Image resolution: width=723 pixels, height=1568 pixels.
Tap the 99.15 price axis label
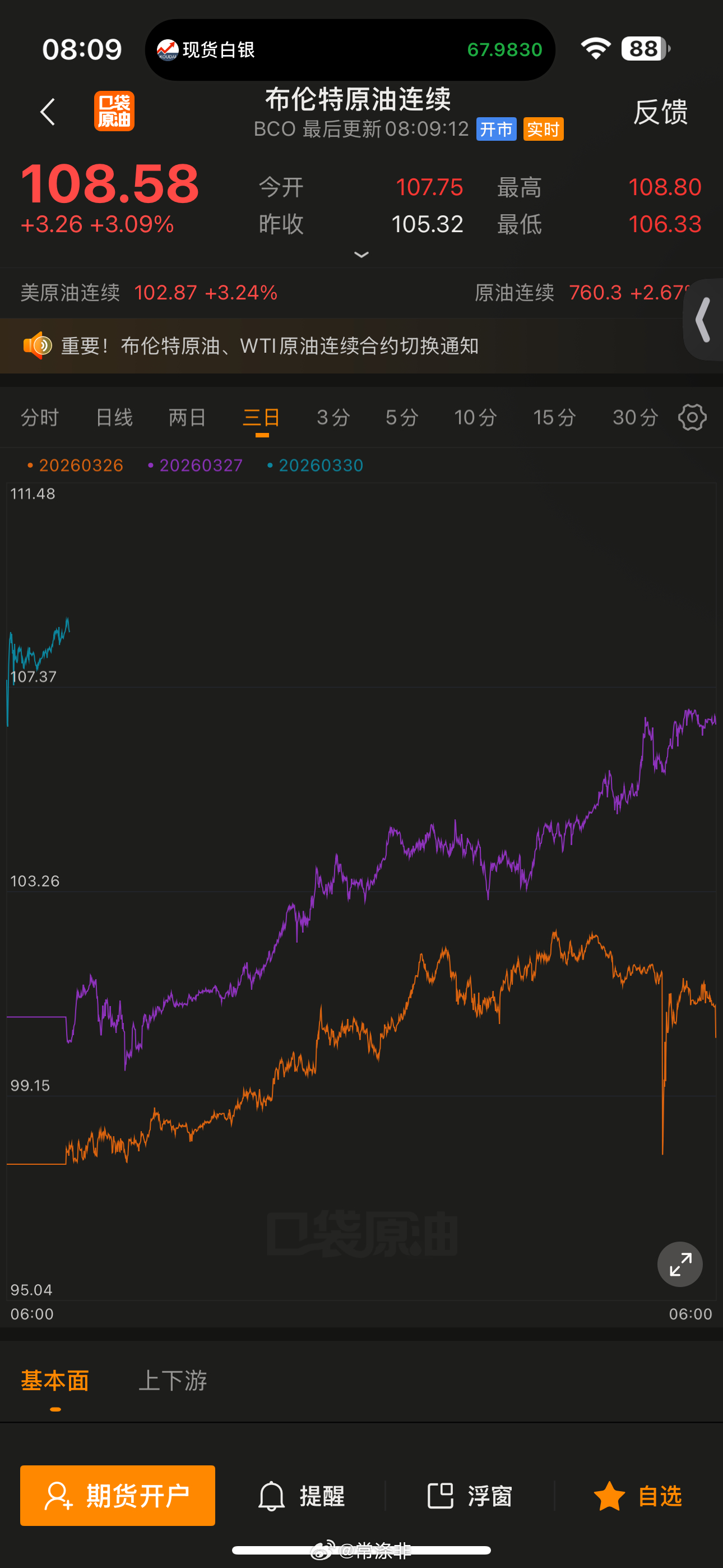pos(30,1085)
